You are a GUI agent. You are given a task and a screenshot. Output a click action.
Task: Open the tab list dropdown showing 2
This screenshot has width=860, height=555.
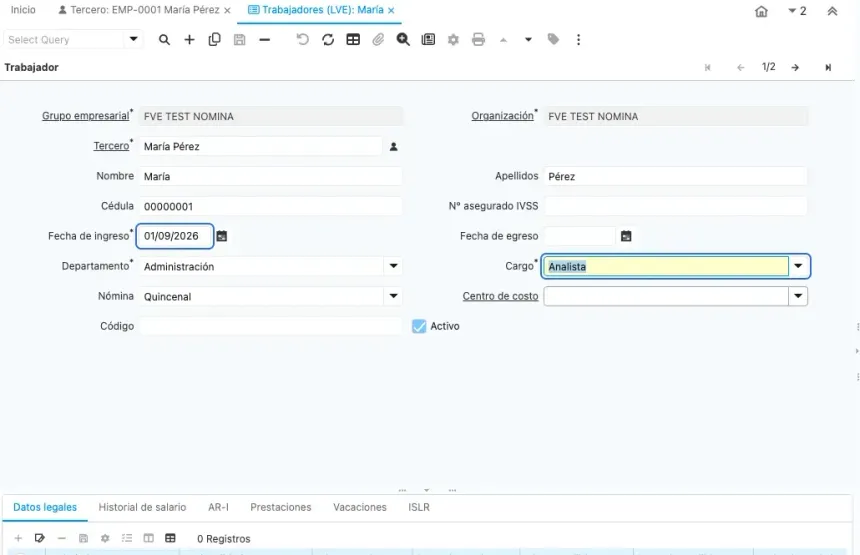coord(797,11)
